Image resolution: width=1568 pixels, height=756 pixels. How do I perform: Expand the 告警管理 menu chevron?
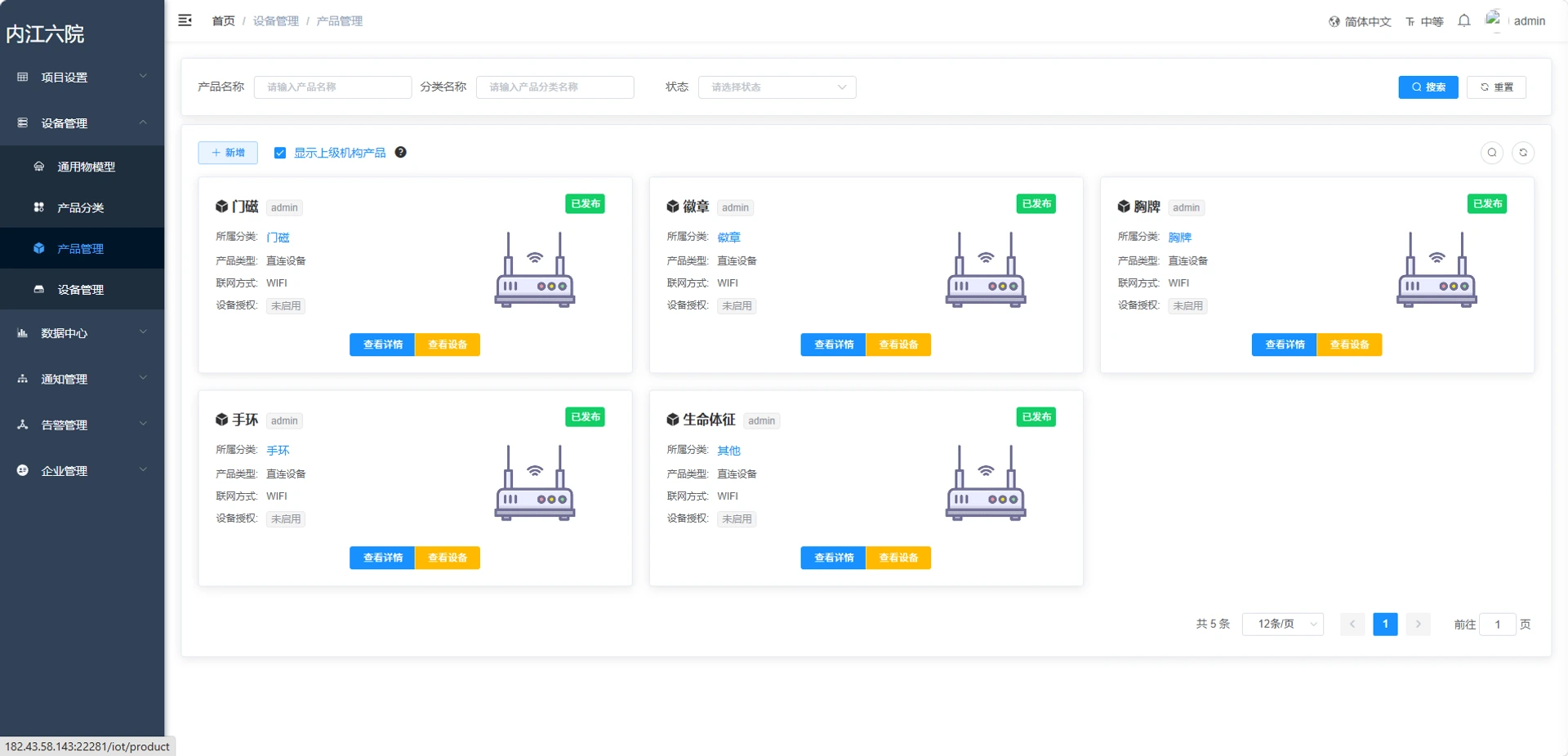pos(143,424)
